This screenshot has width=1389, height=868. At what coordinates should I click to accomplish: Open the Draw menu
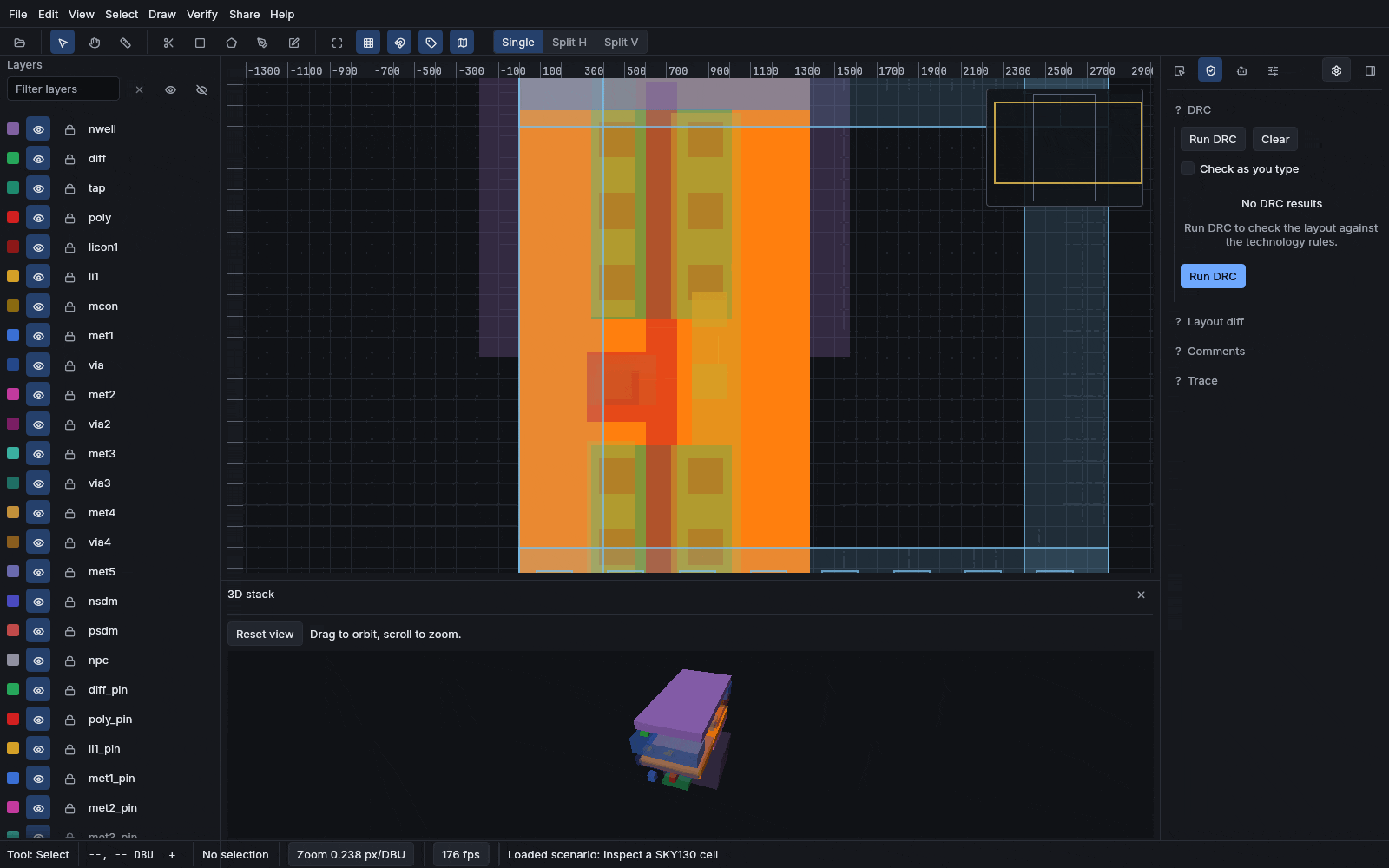(162, 15)
